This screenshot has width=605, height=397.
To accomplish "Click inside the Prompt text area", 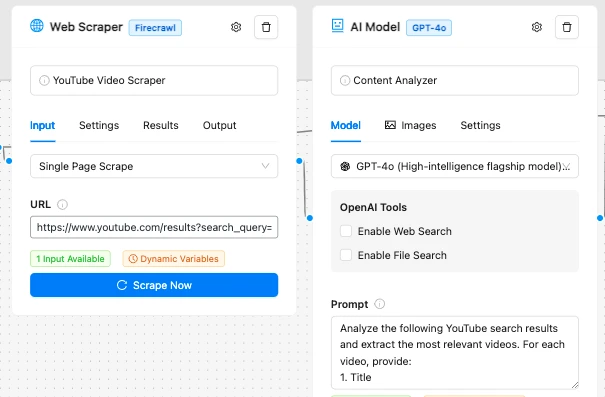I will pyautogui.click(x=455, y=353).
